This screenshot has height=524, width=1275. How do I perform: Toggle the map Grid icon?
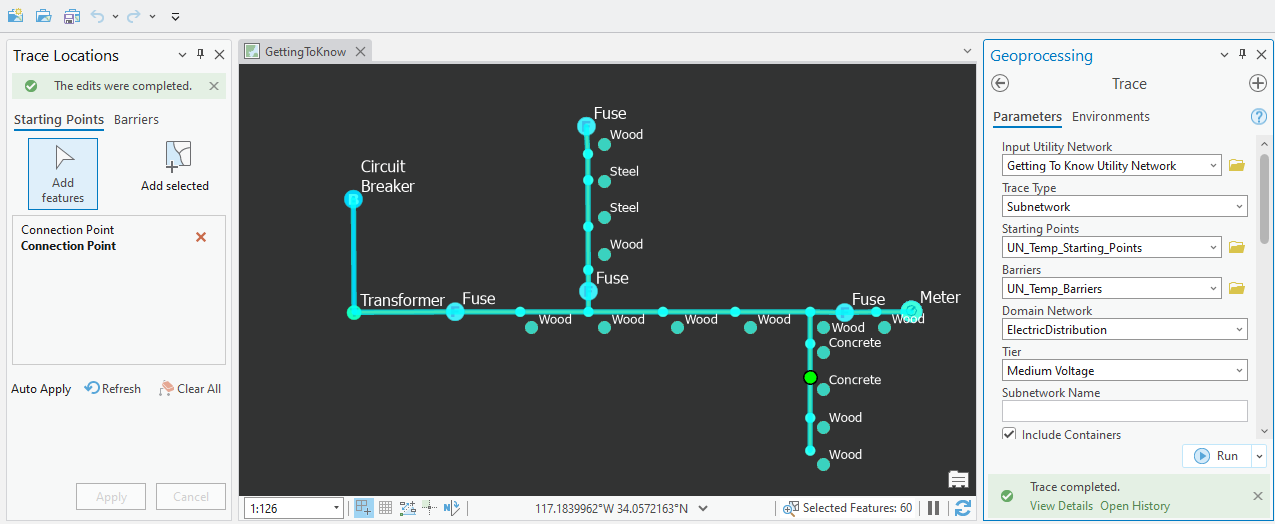(x=386, y=508)
